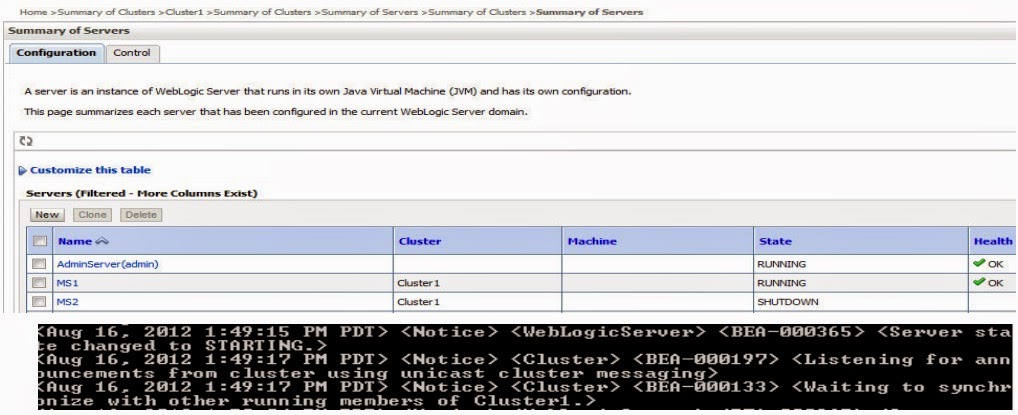The image size is (1018, 415).
Task: Sort table by State column header
Action: point(775,241)
